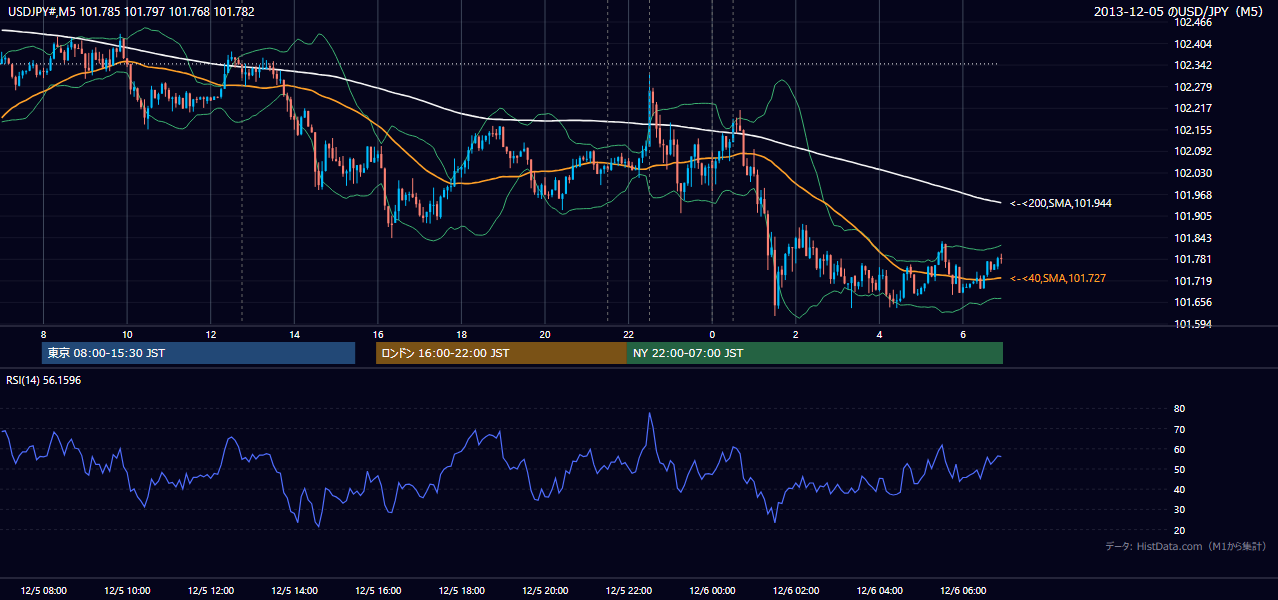1278x600 pixels.
Task: Click the RSI(14) 56.1596 indicator label
Action: click(x=44, y=380)
